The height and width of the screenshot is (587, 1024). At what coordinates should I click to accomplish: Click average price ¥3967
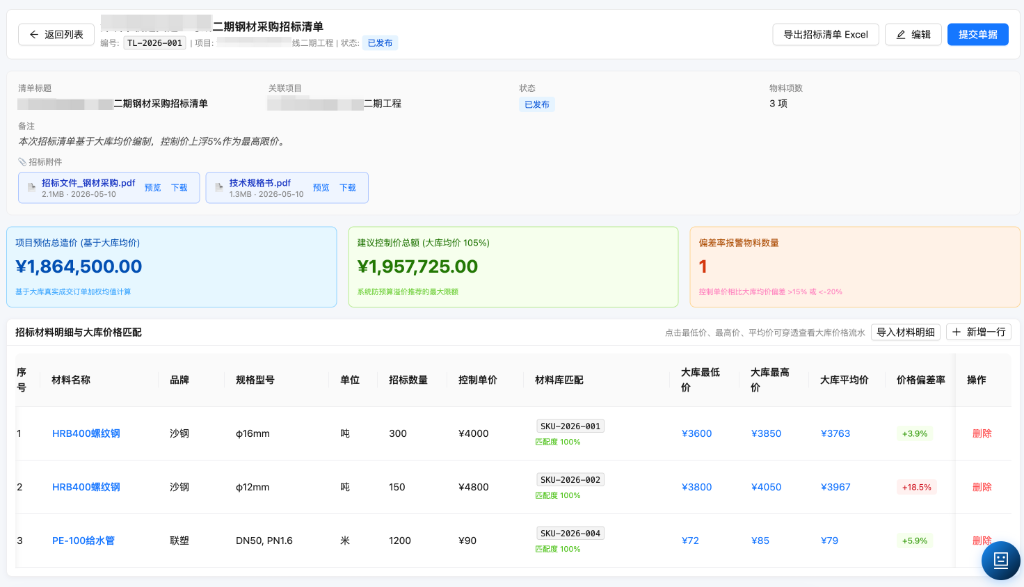pos(835,487)
